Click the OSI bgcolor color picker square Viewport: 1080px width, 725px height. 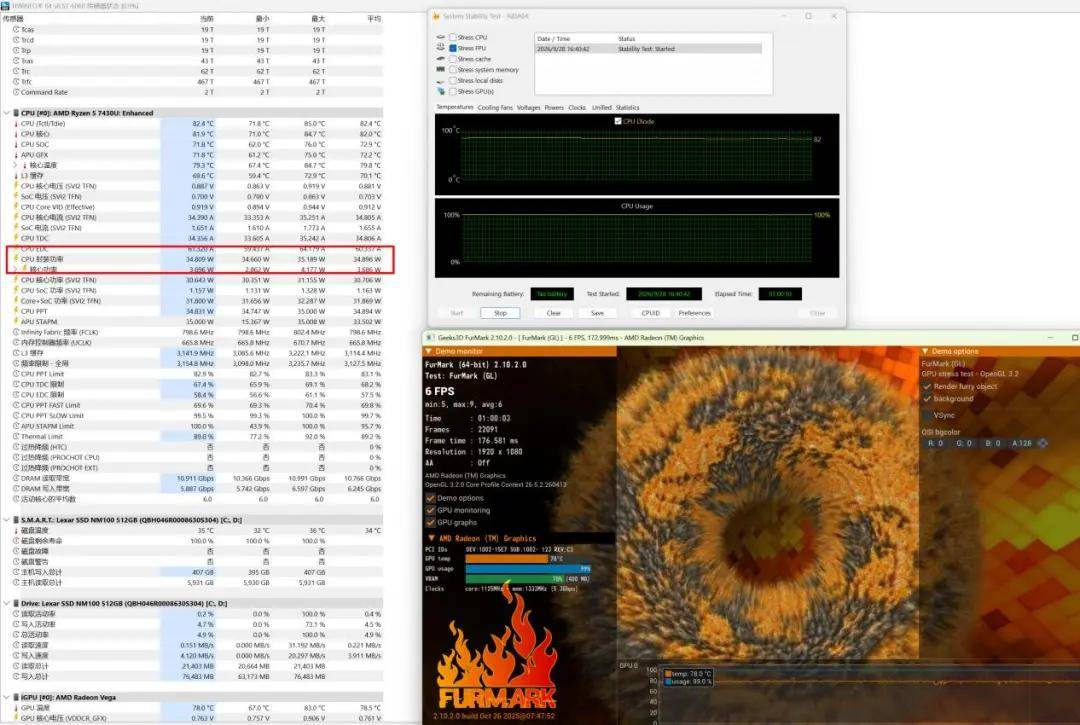(1043, 443)
